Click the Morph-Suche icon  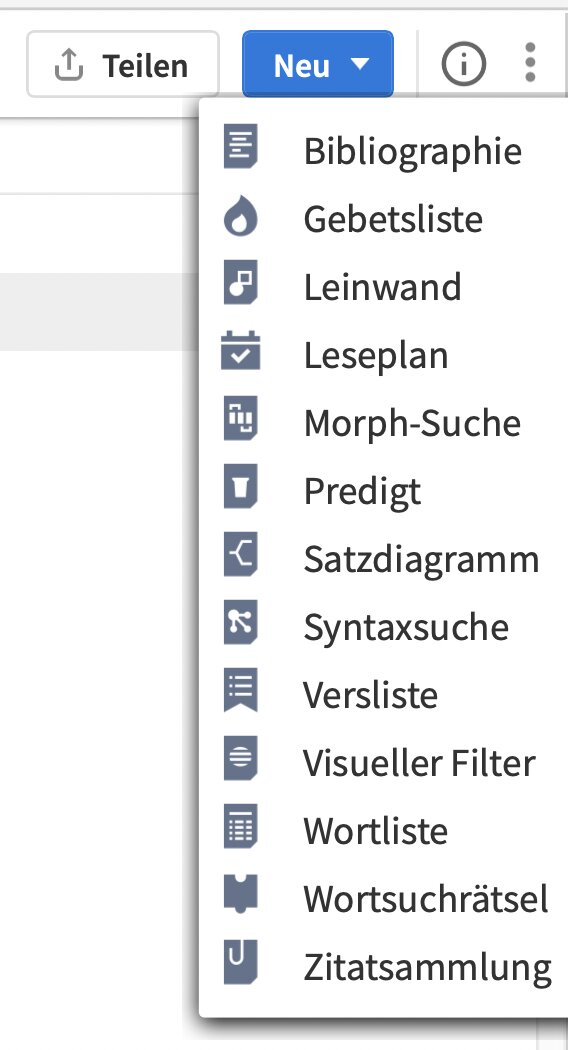(x=240, y=419)
